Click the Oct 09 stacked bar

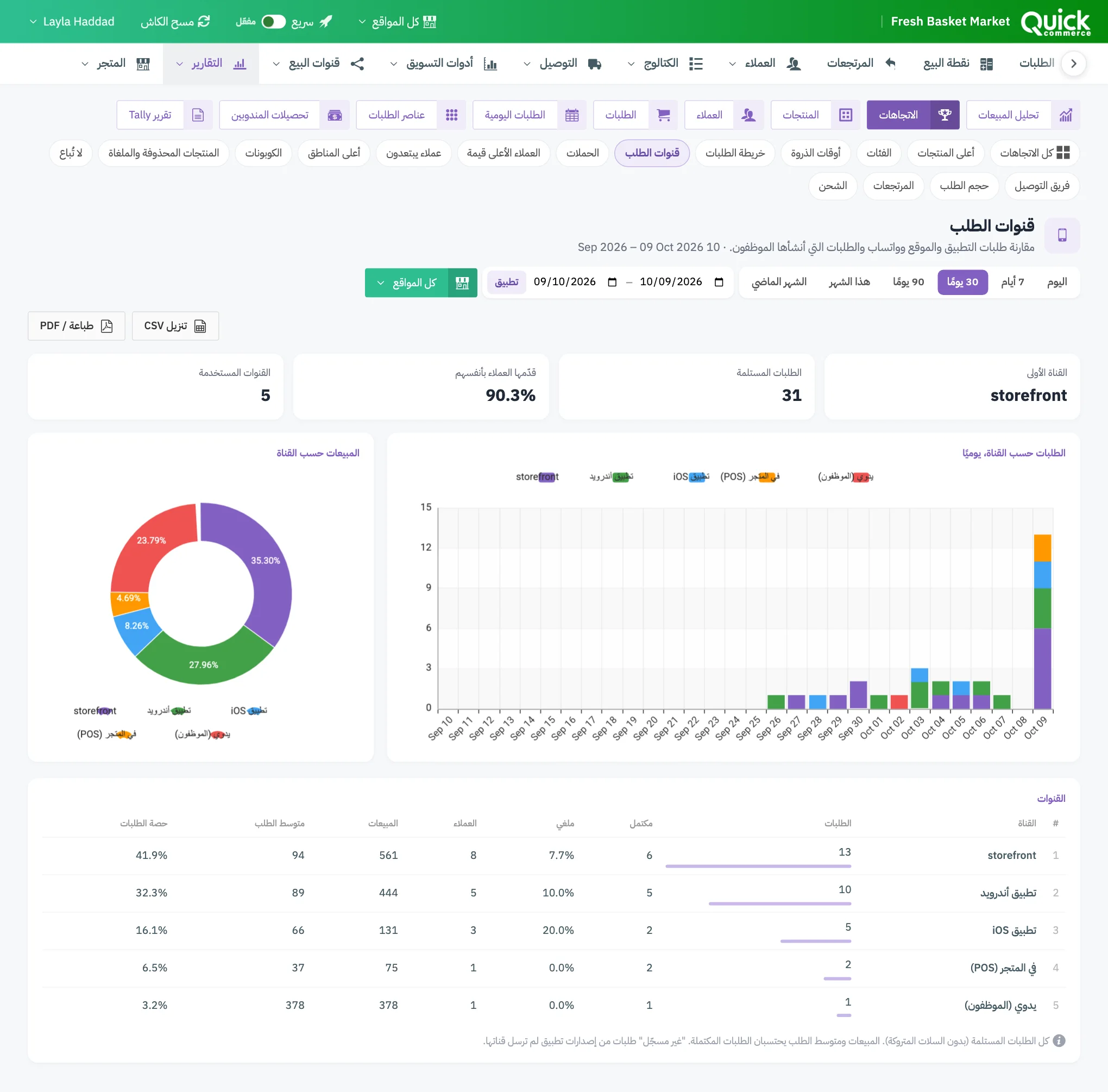1042,622
